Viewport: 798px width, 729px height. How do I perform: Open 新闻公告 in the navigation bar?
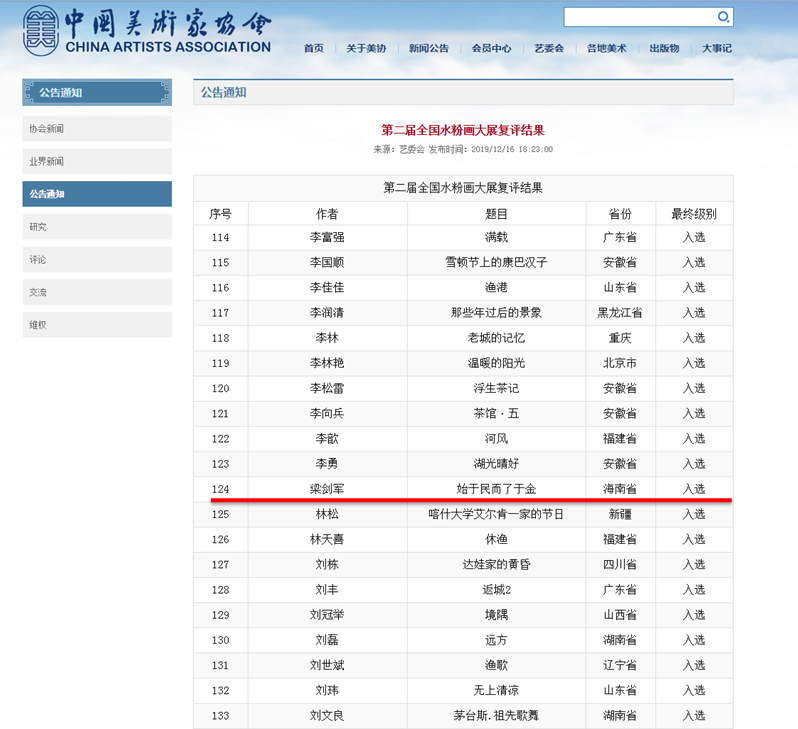pyautogui.click(x=429, y=48)
